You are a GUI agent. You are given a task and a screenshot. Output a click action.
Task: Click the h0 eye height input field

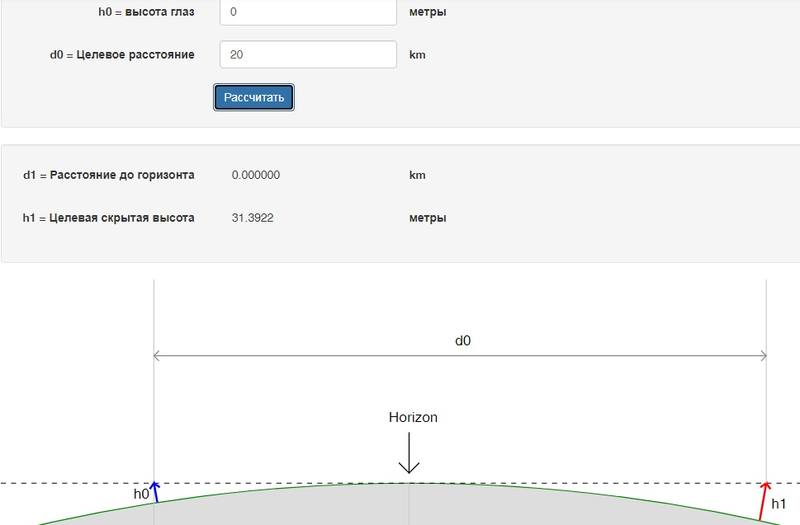(308, 11)
